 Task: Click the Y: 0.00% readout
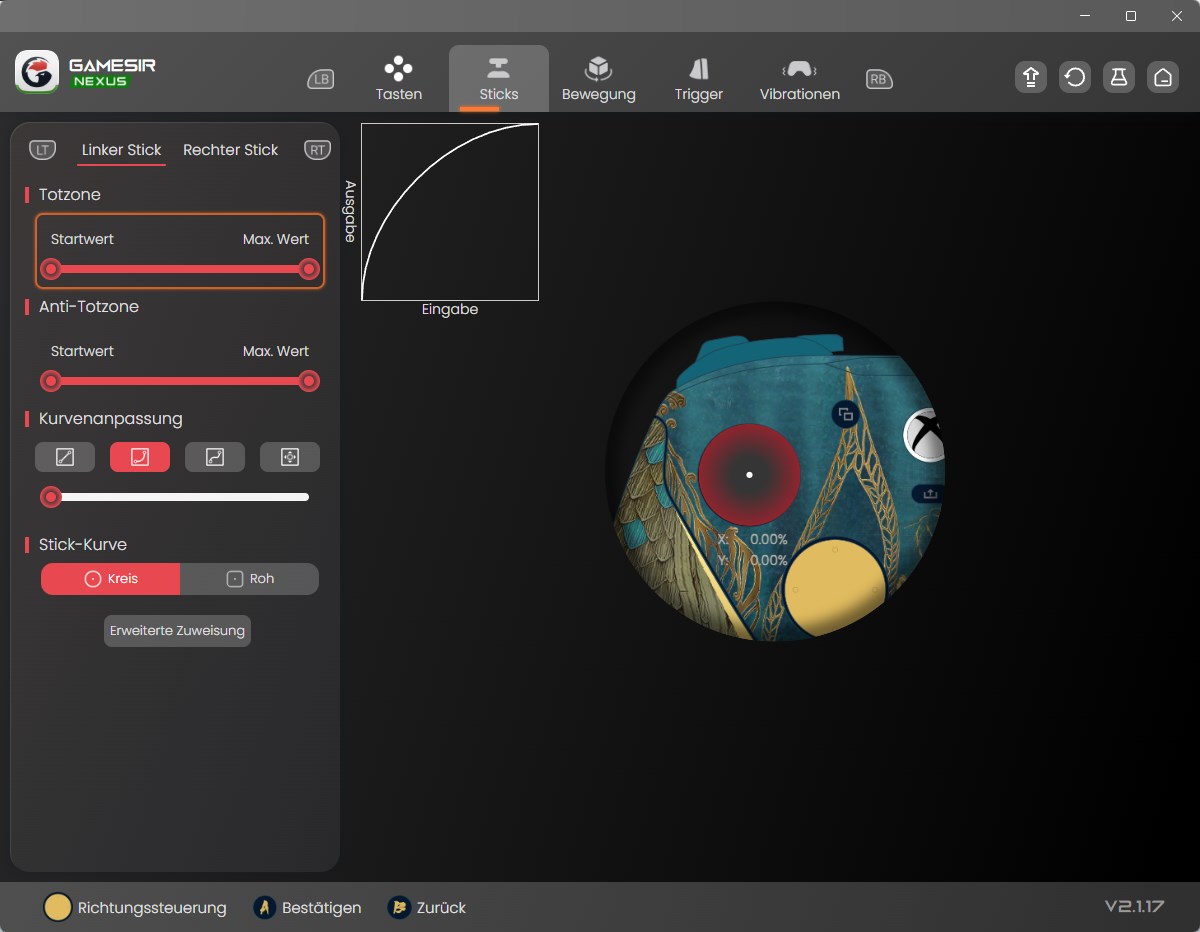click(x=753, y=560)
